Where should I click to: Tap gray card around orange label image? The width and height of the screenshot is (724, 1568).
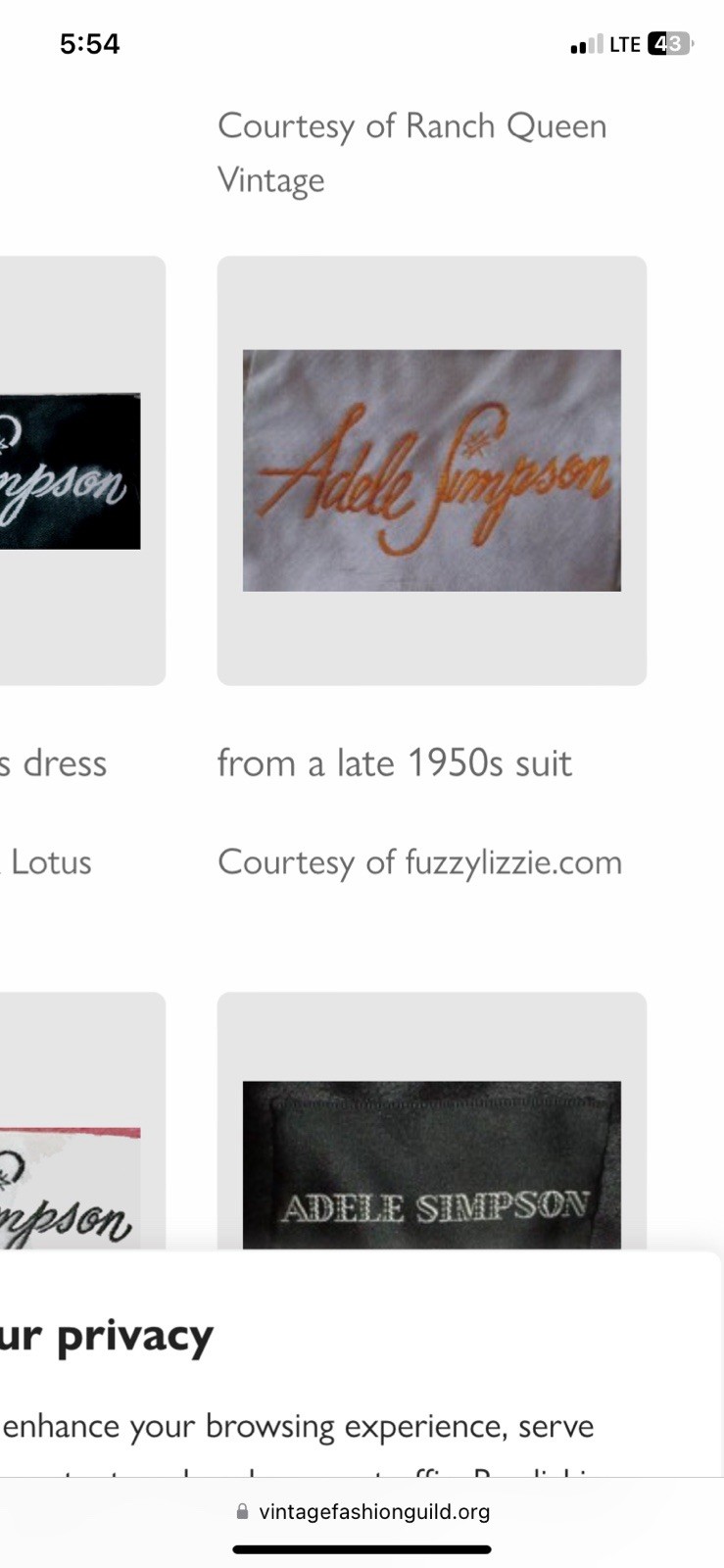(432, 470)
